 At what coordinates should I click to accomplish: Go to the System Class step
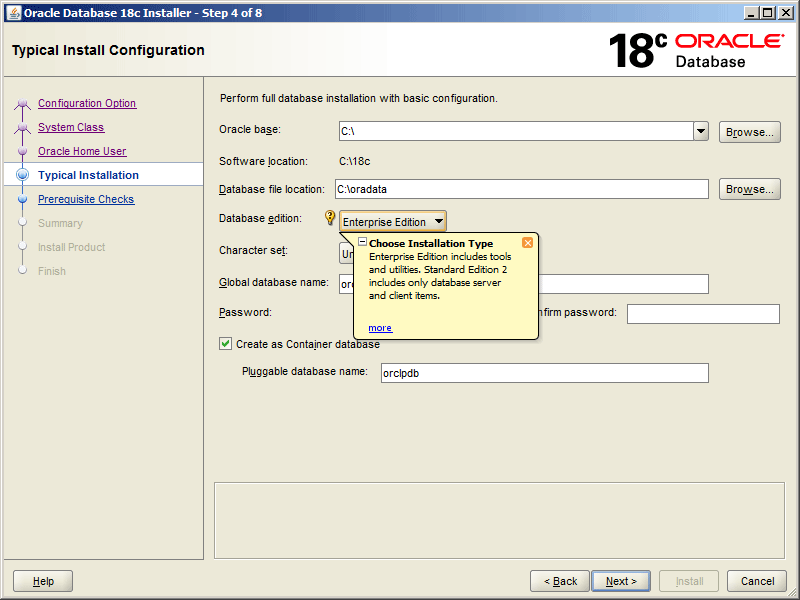[71, 127]
